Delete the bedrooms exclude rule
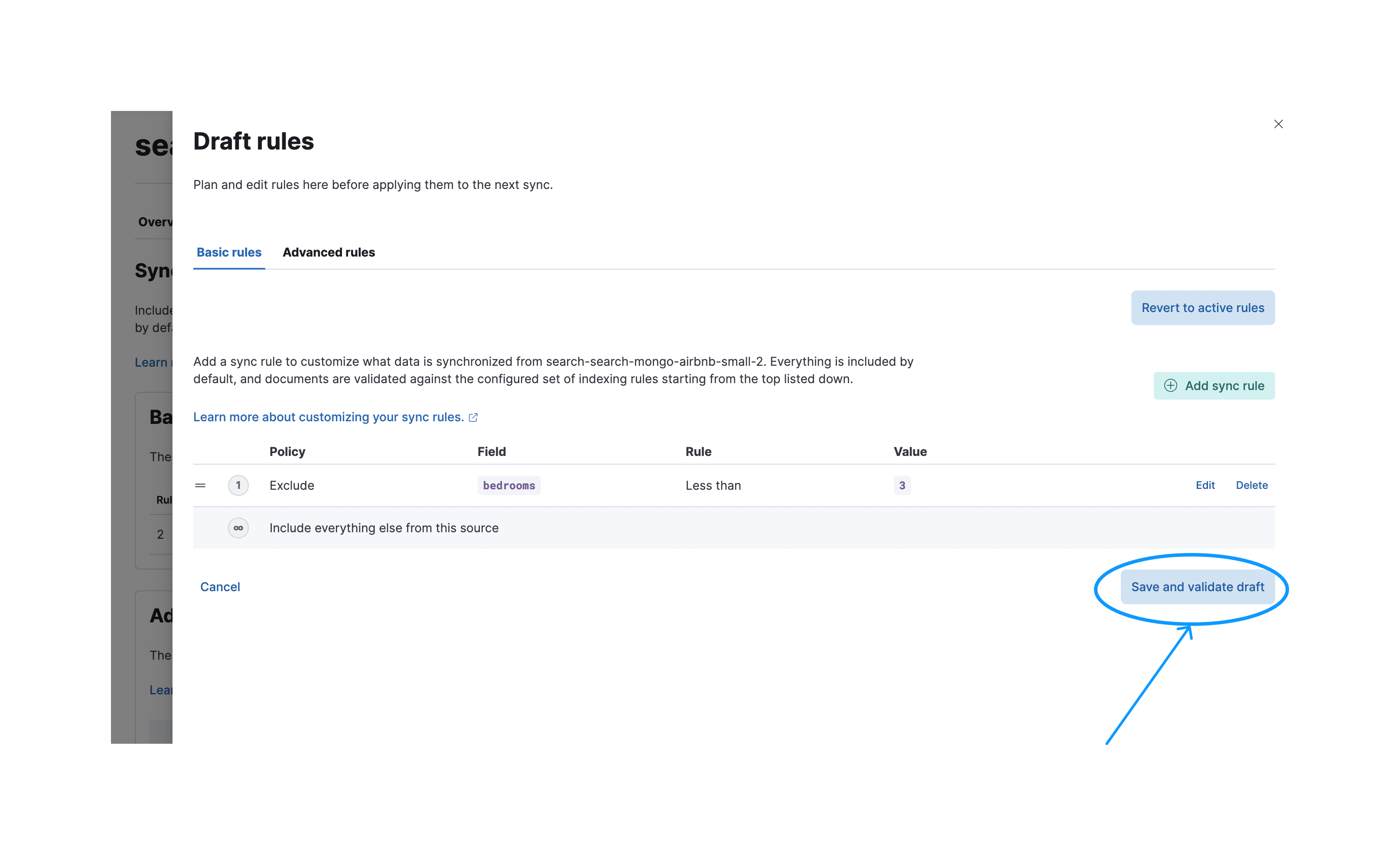Viewport: 1400px width, 856px height. pyautogui.click(x=1252, y=485)
